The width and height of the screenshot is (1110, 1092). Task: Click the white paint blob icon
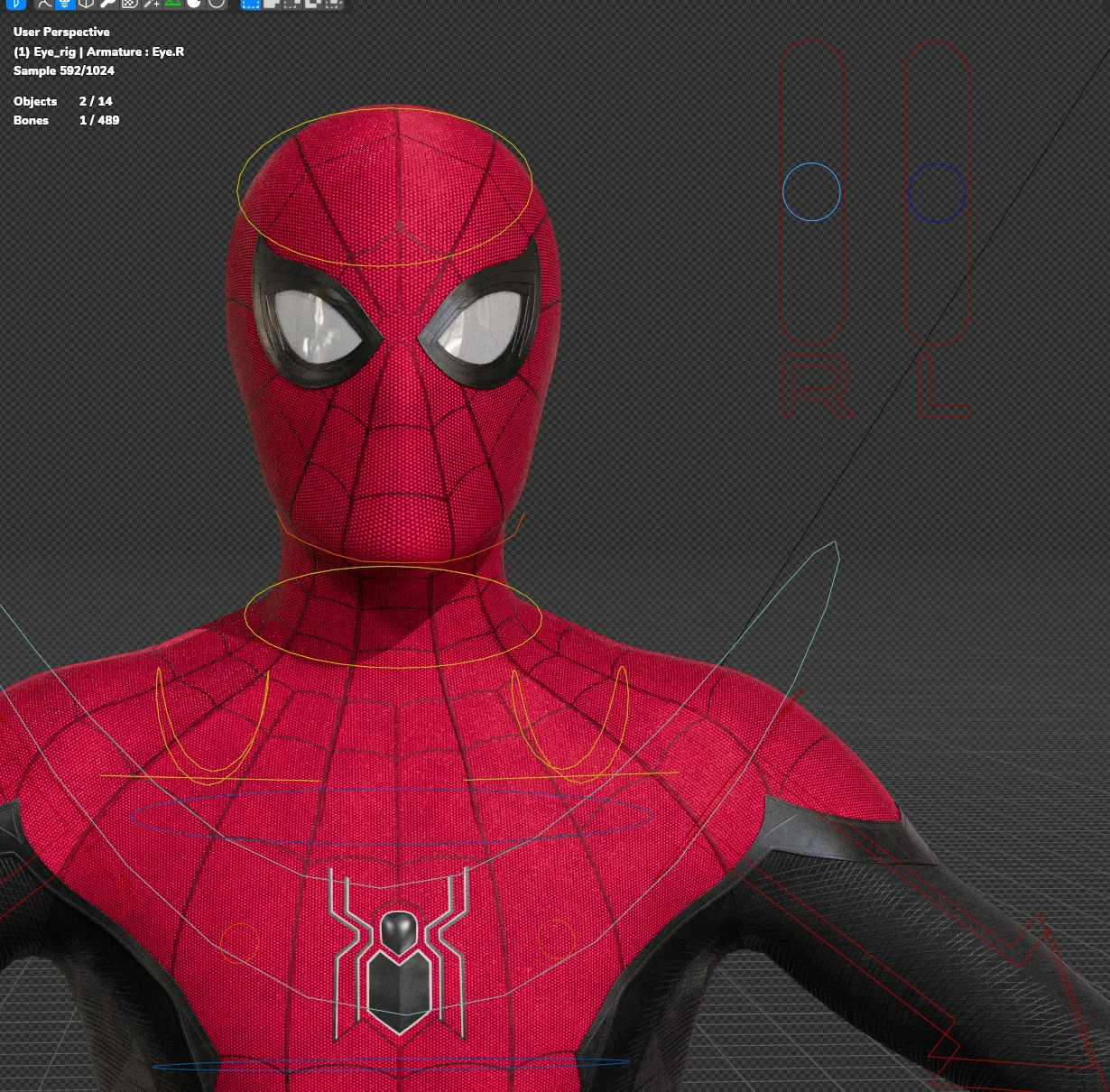[196, 5]
